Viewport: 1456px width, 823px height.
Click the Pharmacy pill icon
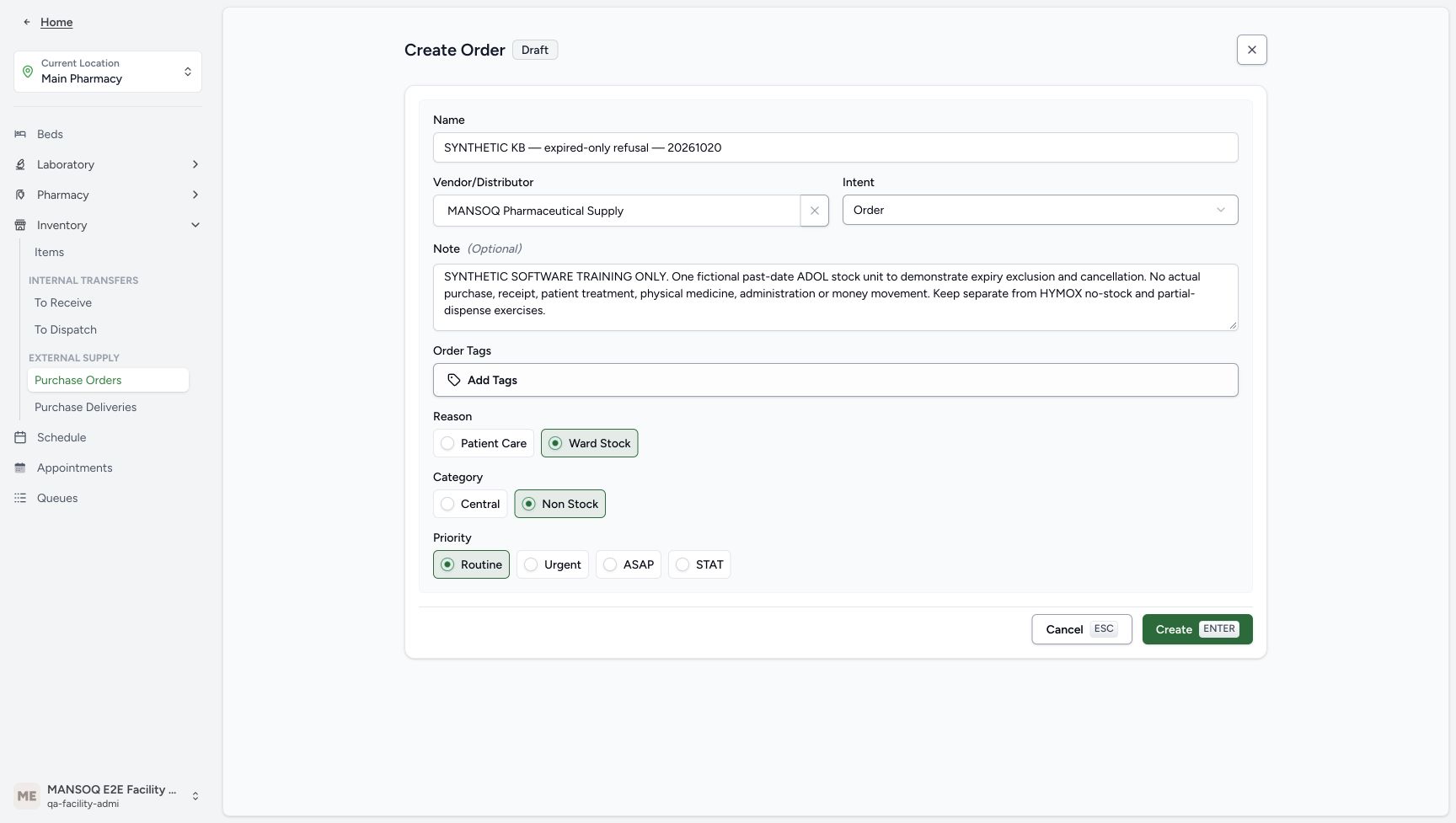click(20, 195)
